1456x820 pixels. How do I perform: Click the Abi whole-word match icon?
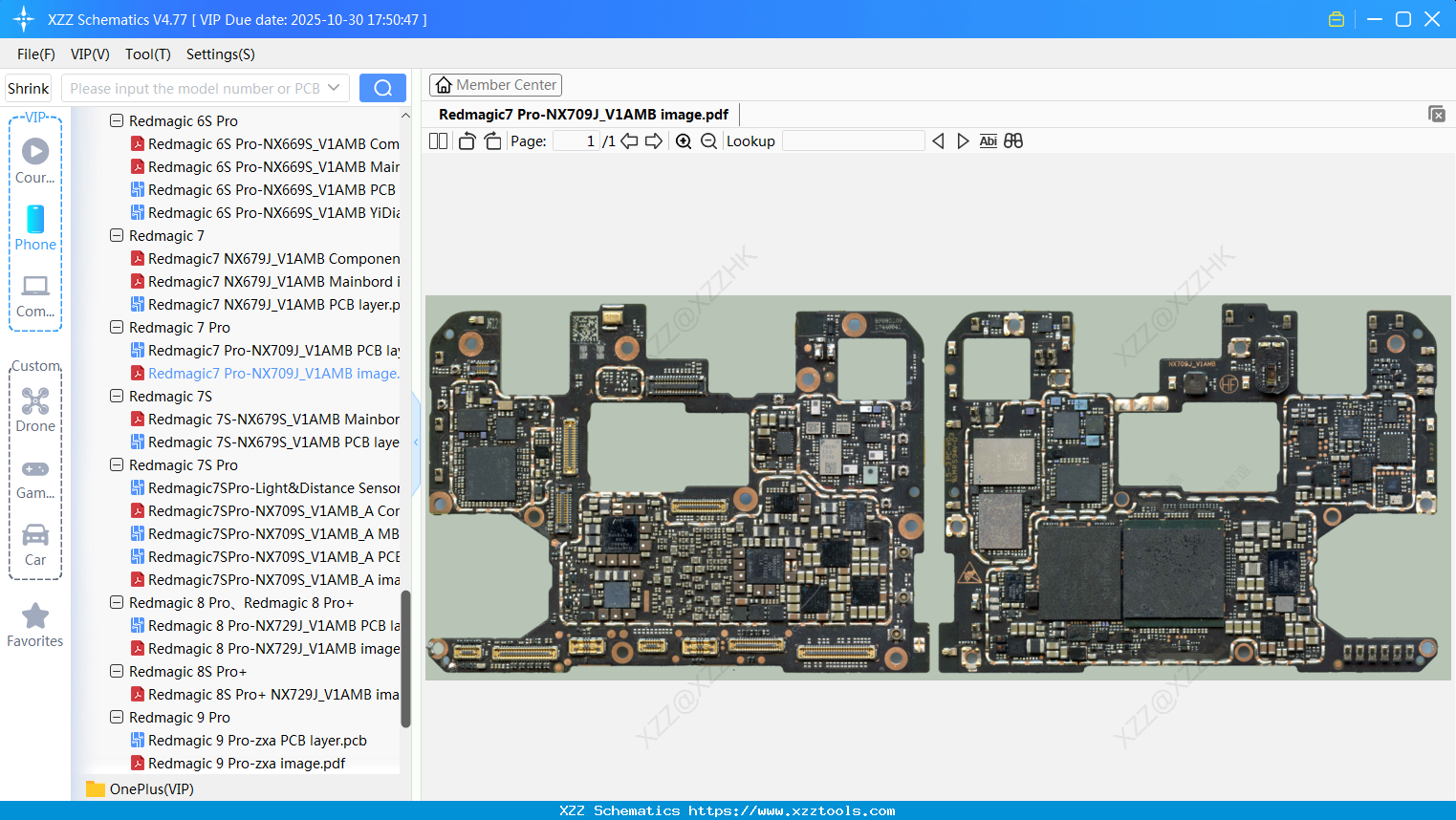pyautogui.click(x=988, y=140)
